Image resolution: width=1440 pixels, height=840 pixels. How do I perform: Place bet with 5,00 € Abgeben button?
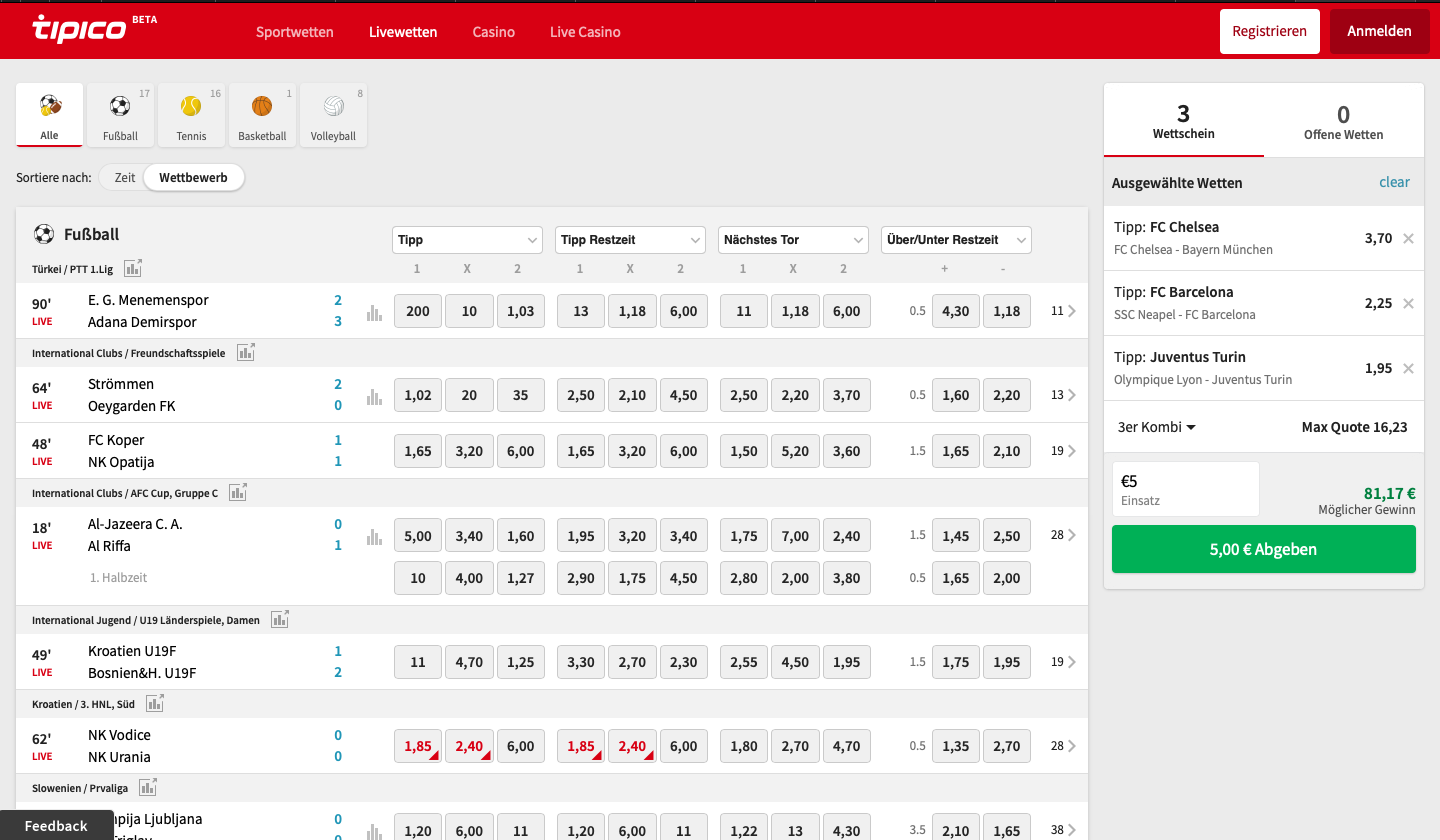(1263, 549)
